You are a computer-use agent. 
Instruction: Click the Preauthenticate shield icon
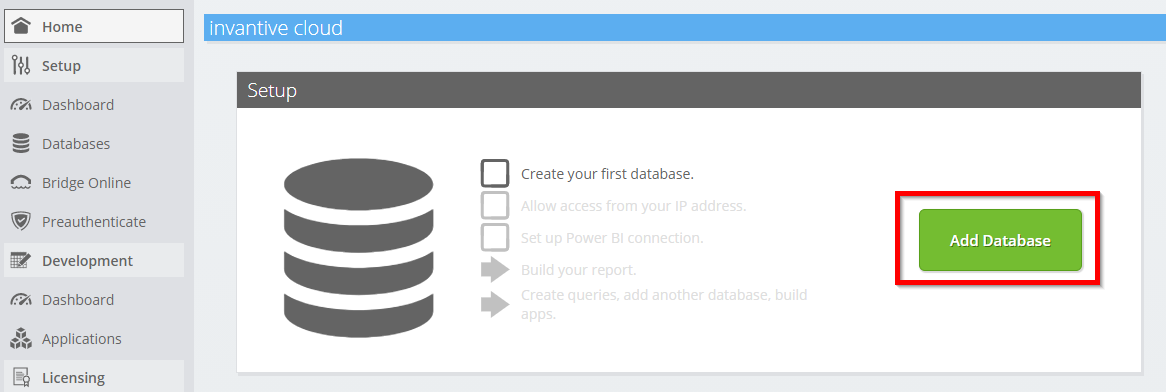(22, 222)
